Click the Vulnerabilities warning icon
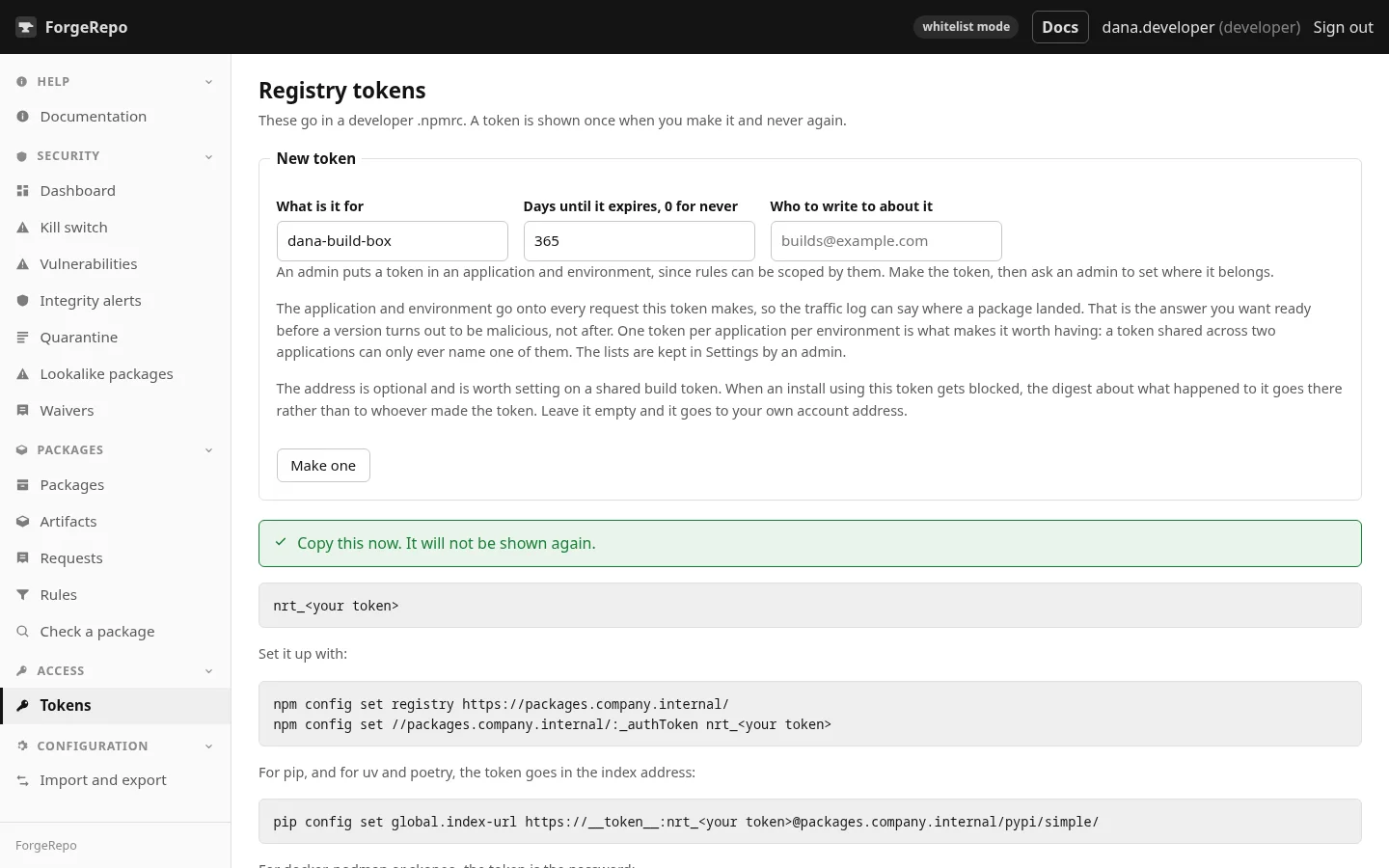1389x868 pixels. click(x=22, y=264)
